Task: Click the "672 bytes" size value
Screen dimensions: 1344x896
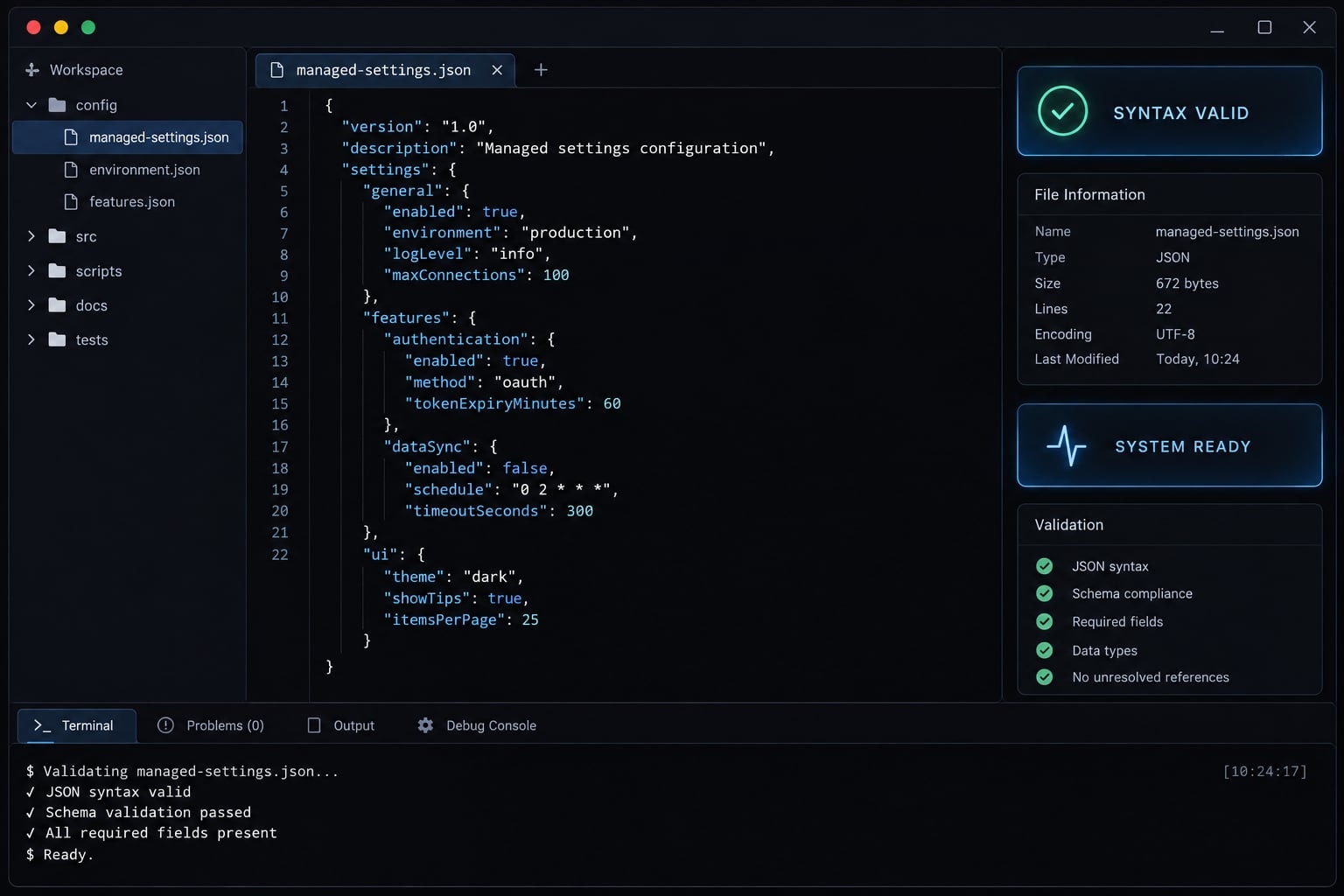Action: click(1187, 283)
